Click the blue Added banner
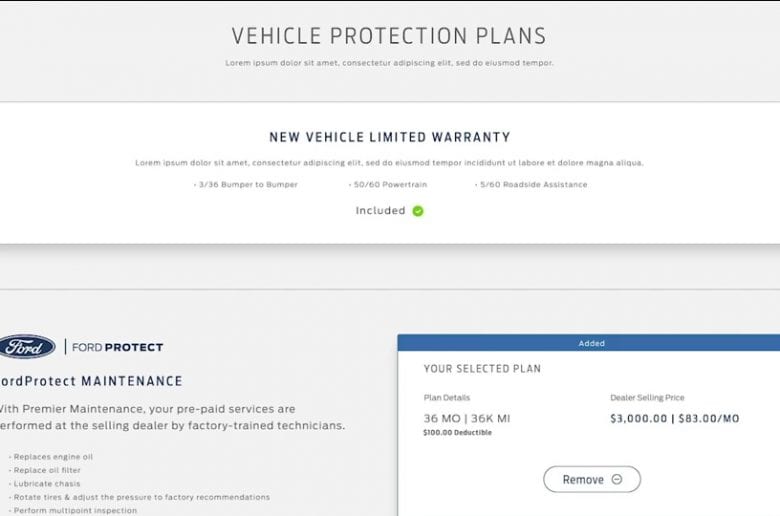The height and width of the screenshot is (516, 780). point(589,343)
